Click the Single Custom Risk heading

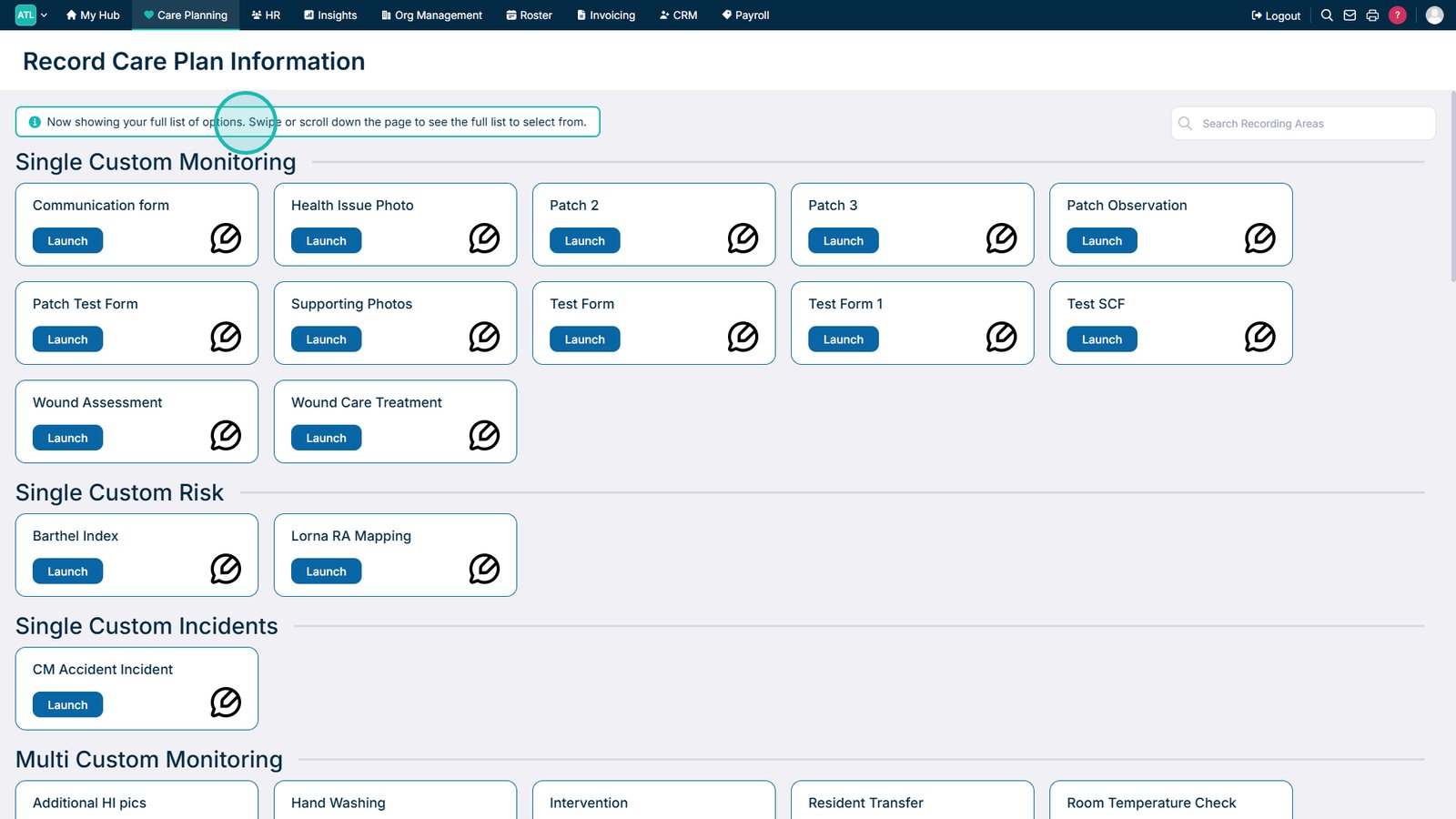(x=119, y=492)
